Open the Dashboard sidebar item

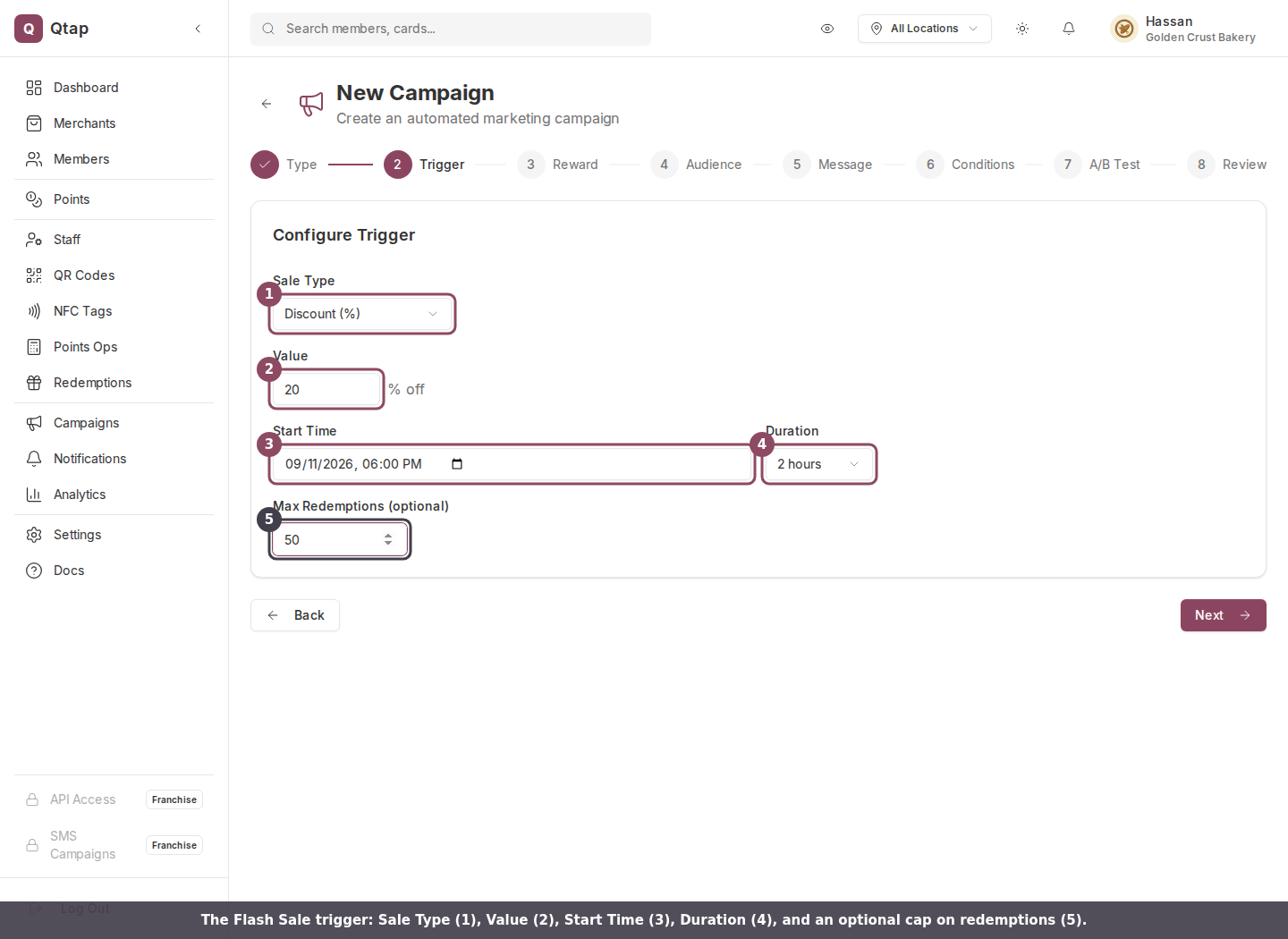(114, 88)
